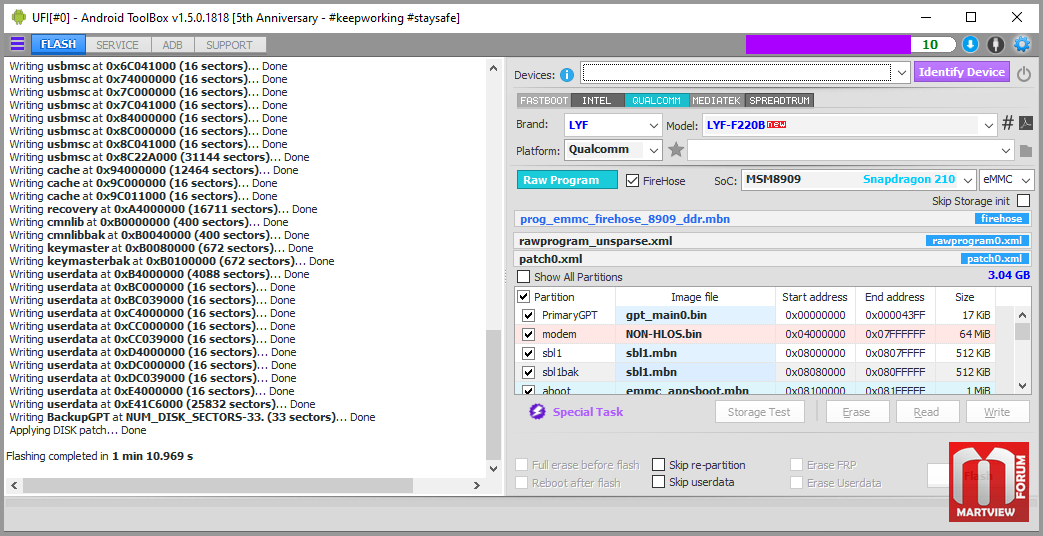Image resolution: width=1043 pixels, height=536 pixels.
Task: Click the Special Task link
Action: 588,412
